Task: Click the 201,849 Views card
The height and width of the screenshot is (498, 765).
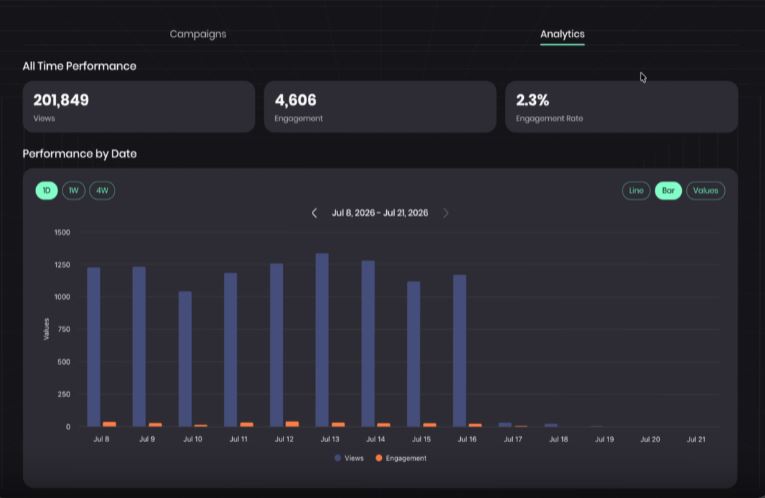Action: coord(139,107)
